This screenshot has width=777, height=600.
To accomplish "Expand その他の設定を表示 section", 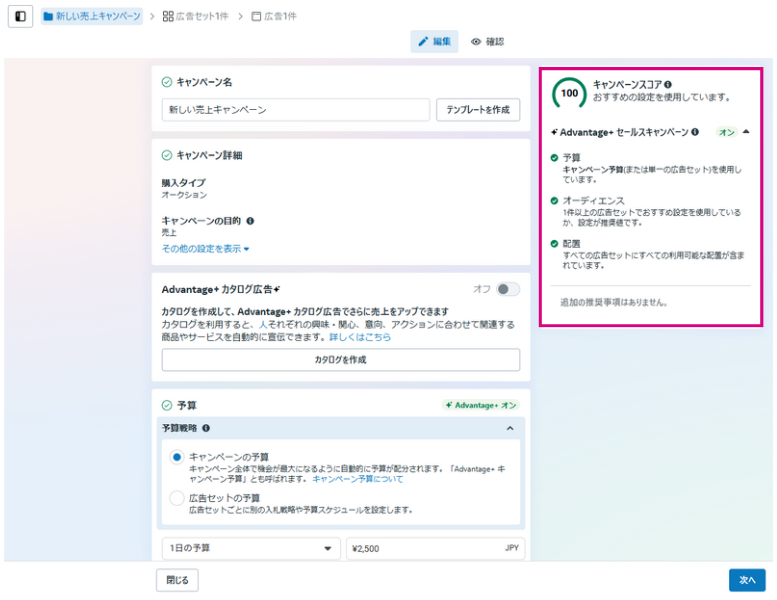I will [205, 248].
